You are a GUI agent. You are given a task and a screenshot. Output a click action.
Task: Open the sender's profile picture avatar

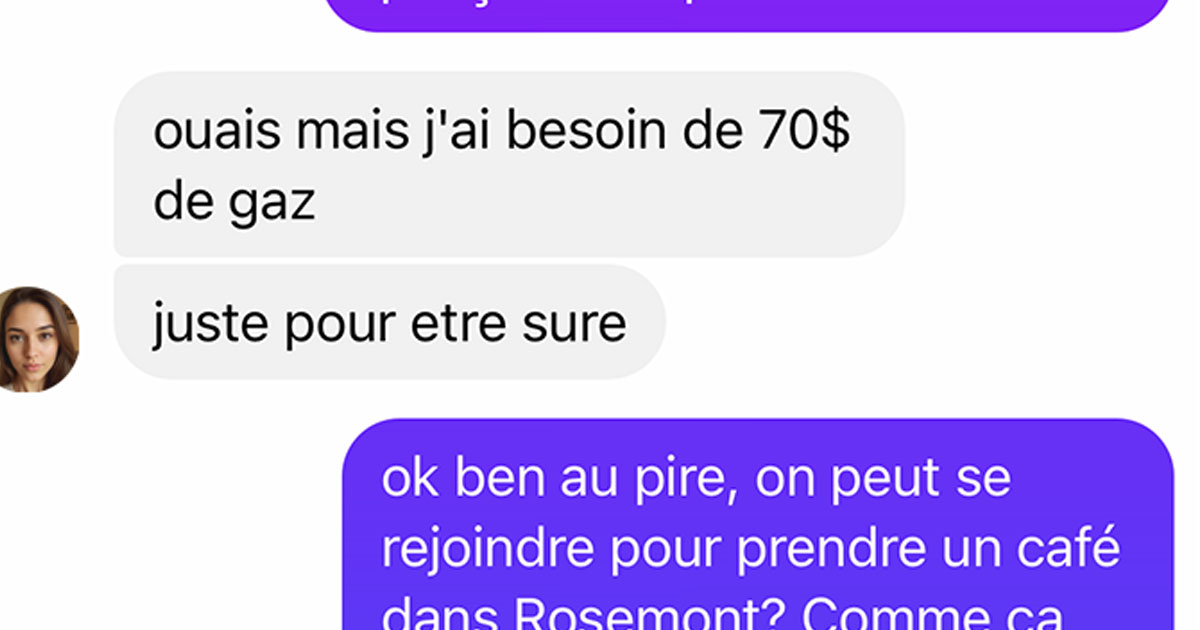pyautogui.click(x=37, y=339)
